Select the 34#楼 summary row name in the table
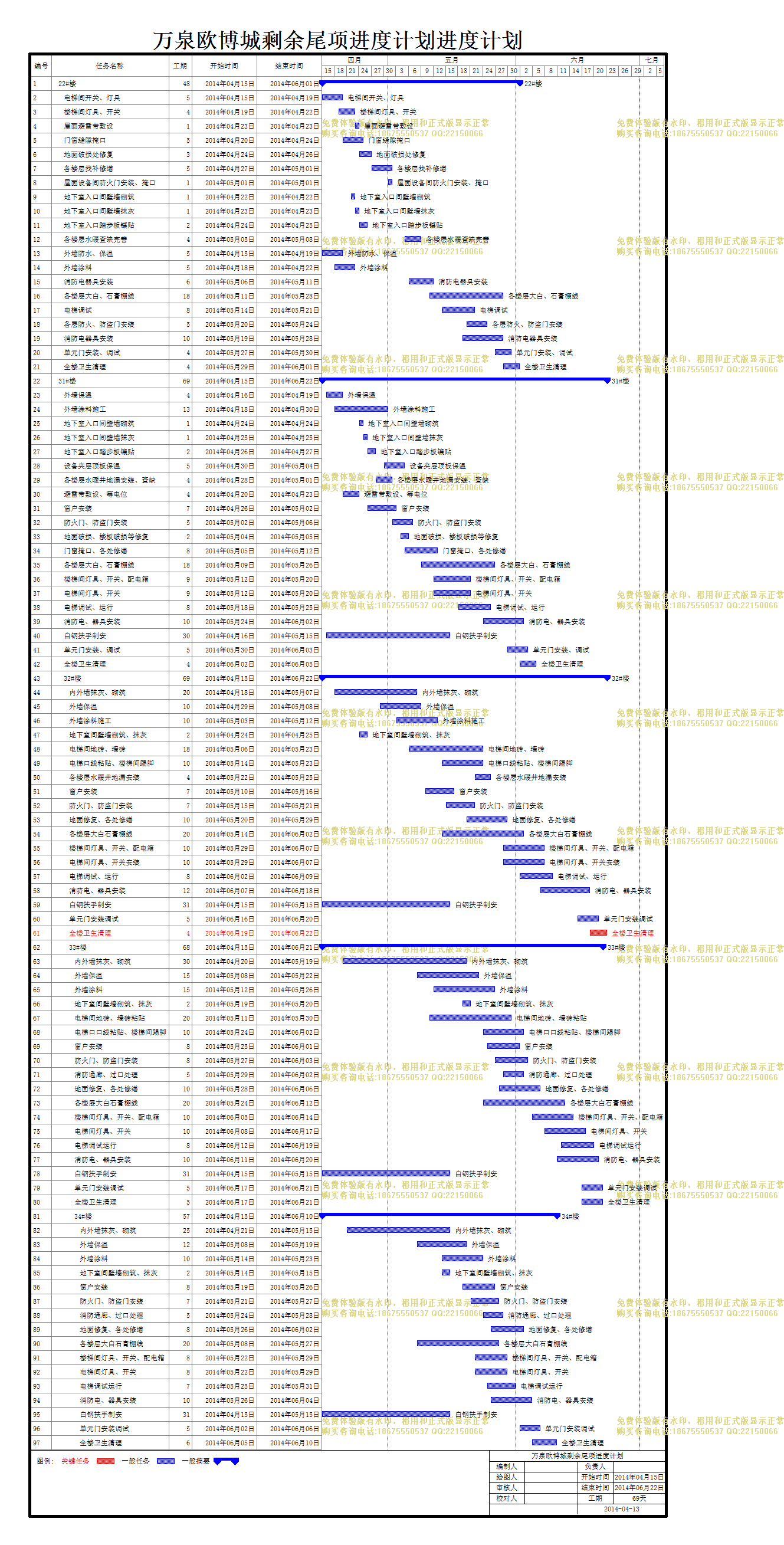784x1545 pixels. pos(83,1216)
